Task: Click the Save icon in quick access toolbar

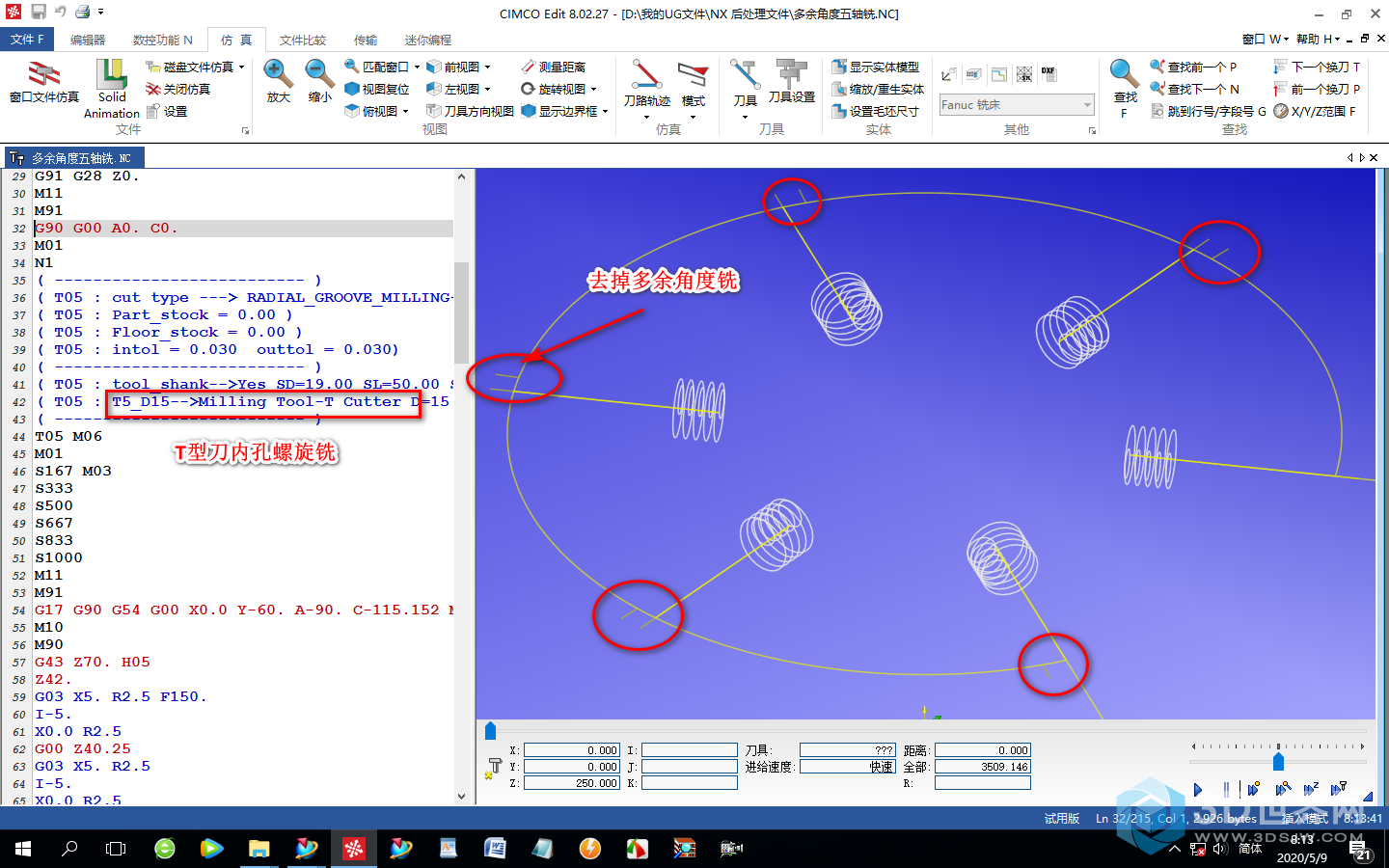Action: (x=39, y=12)
